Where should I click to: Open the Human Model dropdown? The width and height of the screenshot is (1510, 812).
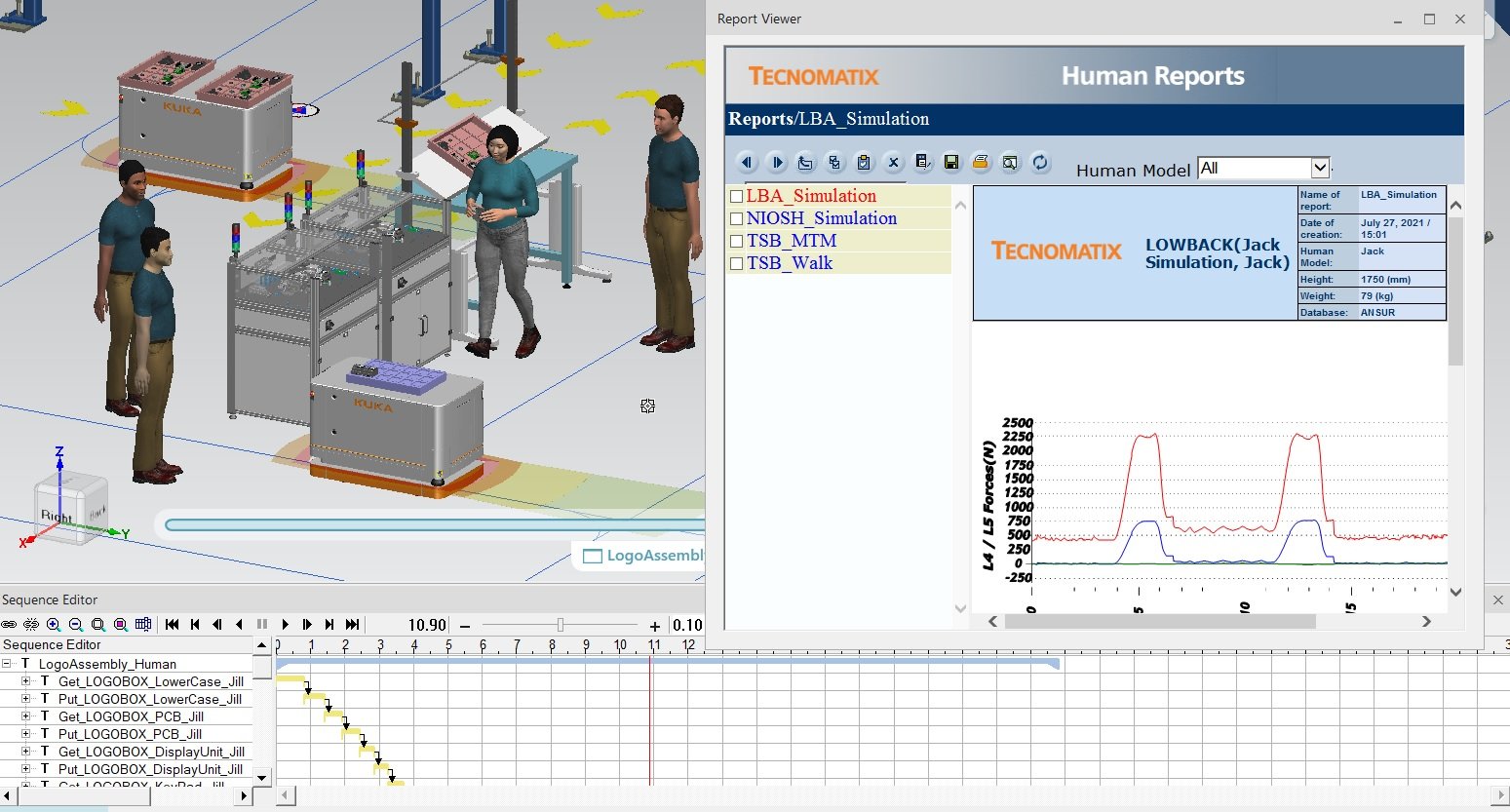1320,169
